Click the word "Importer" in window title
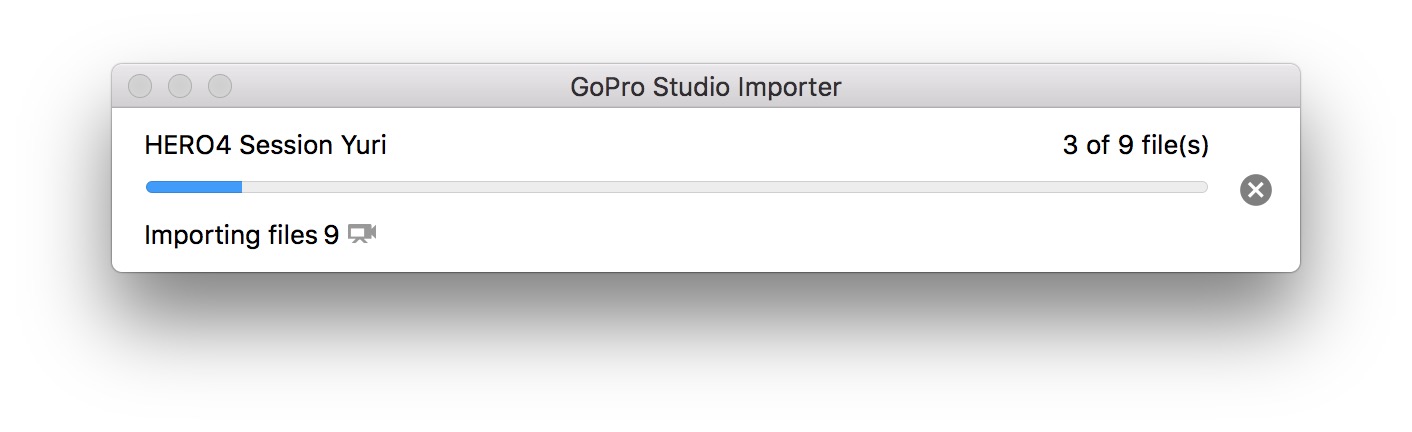The height and width of the screenshot is (432, 1412). click(x=789, y=88)
